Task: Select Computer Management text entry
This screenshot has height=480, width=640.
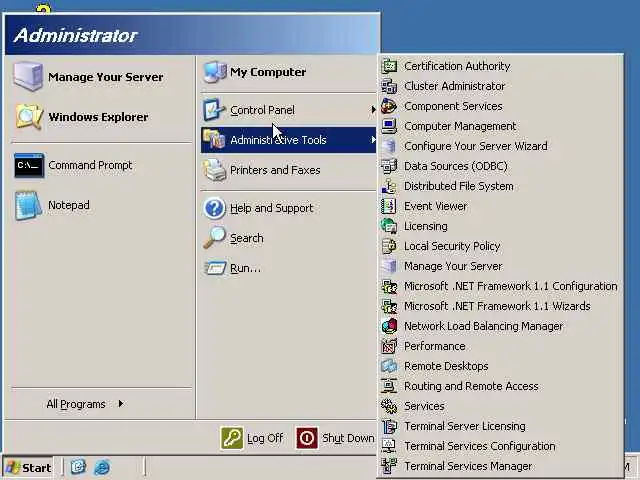Action: (460, 126)
